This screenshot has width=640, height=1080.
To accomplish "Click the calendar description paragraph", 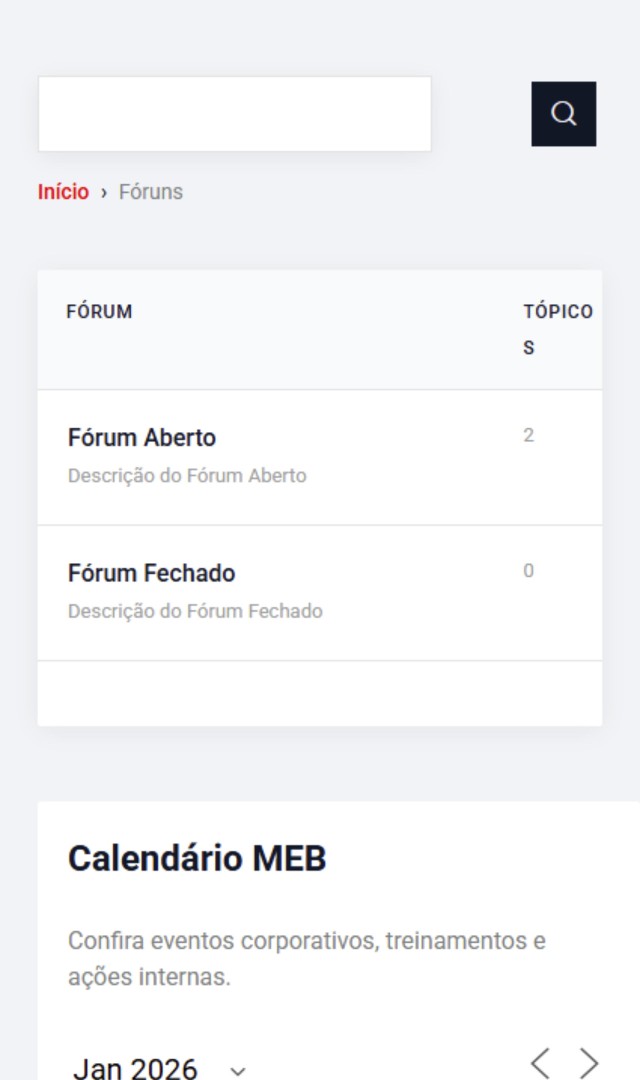I will tap(307, 958).
